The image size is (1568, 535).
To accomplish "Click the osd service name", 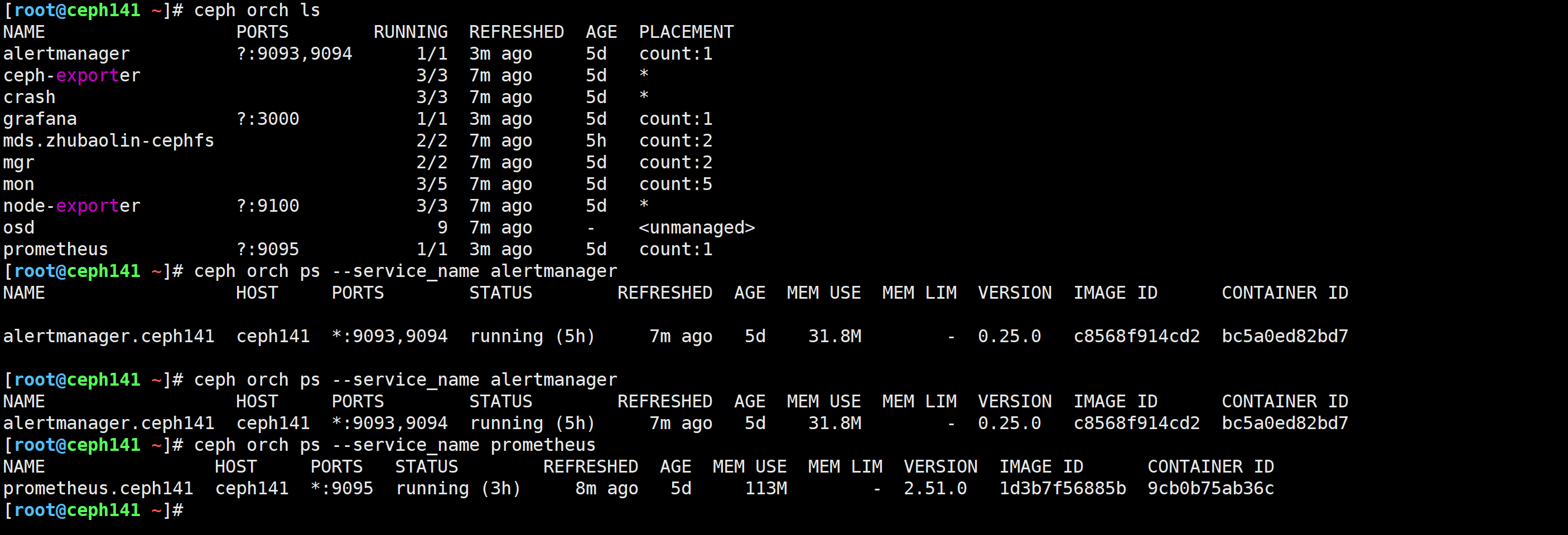I will (x=19, y=228).
